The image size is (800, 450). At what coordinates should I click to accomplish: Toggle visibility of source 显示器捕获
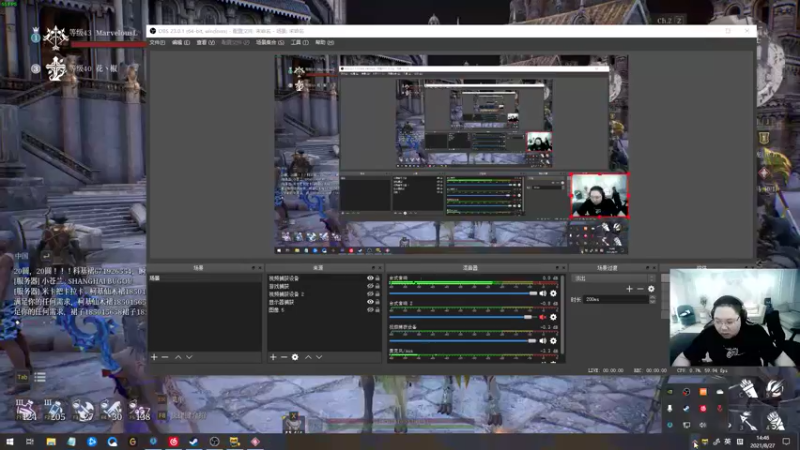[x=370, y=302]
